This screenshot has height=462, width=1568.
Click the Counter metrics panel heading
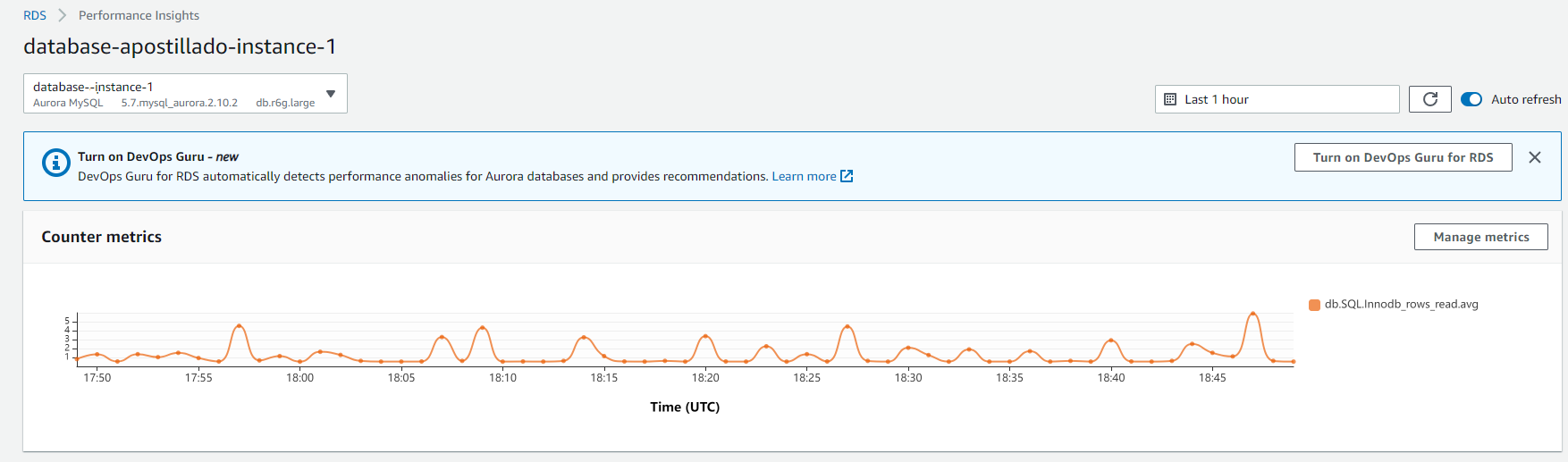tap(102, 237)
